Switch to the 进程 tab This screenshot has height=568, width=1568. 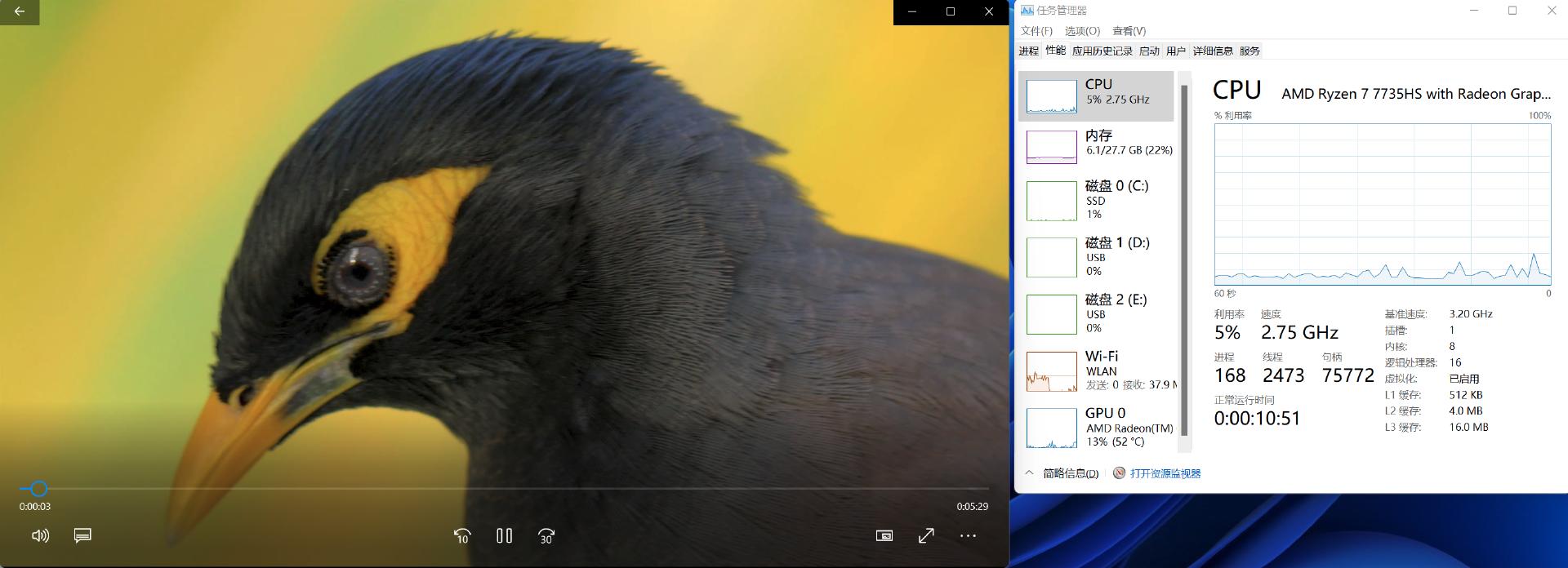coord(1028,51)
